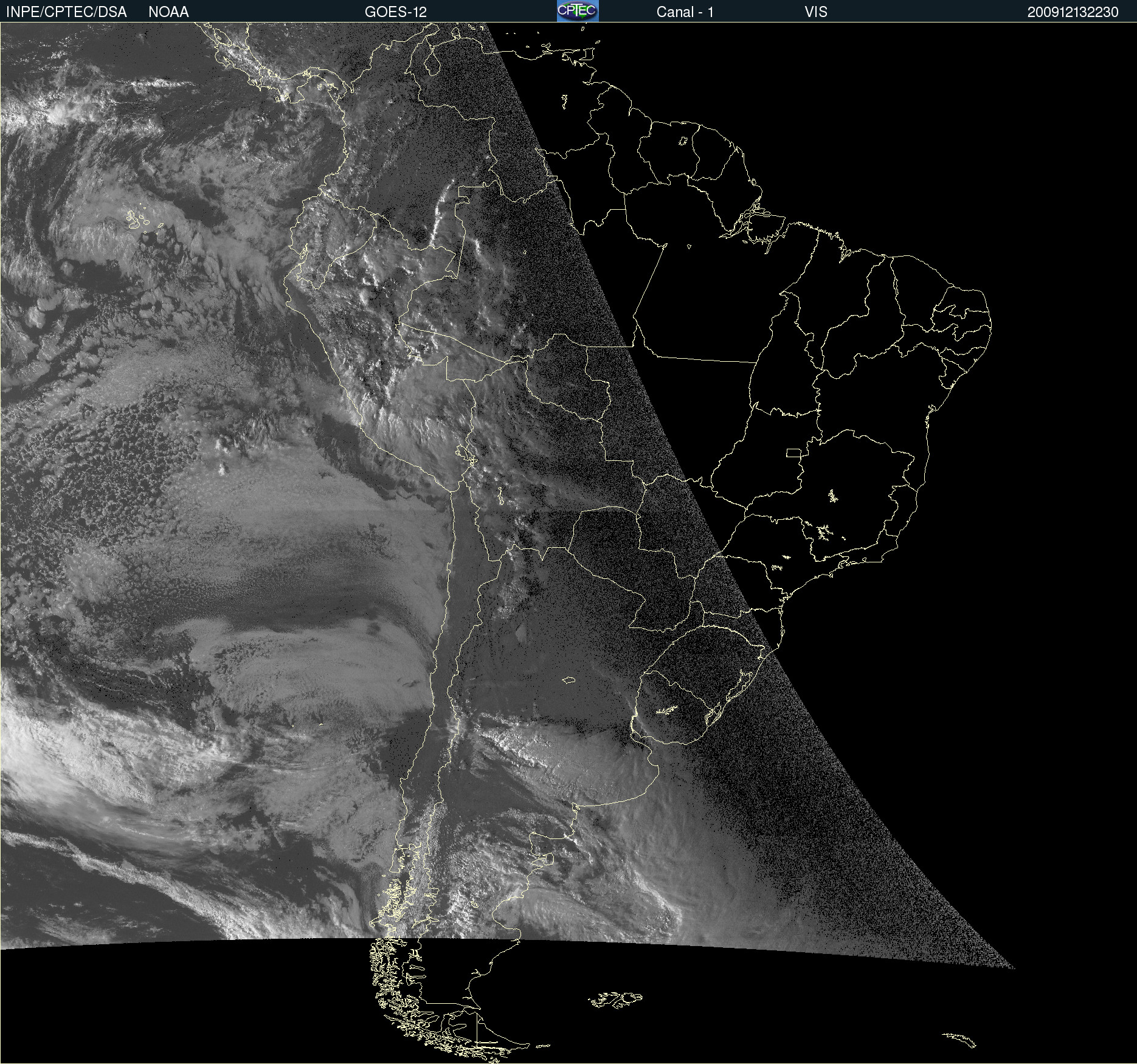Click the GOES-12 satellite label
The height and width of the screenshot is (1064, 1137).
click(x=396, y=12)
